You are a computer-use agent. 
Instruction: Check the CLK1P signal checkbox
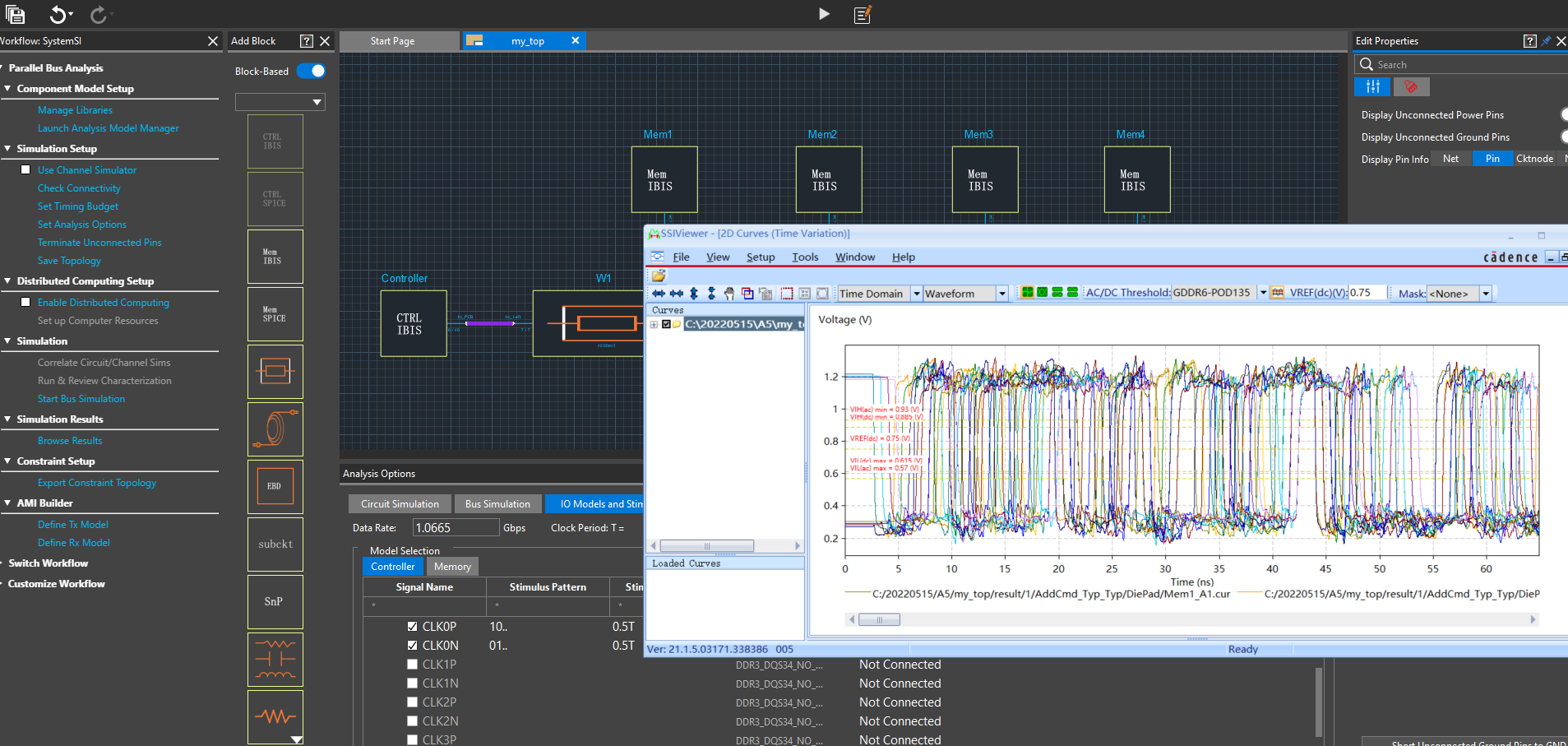412,664
